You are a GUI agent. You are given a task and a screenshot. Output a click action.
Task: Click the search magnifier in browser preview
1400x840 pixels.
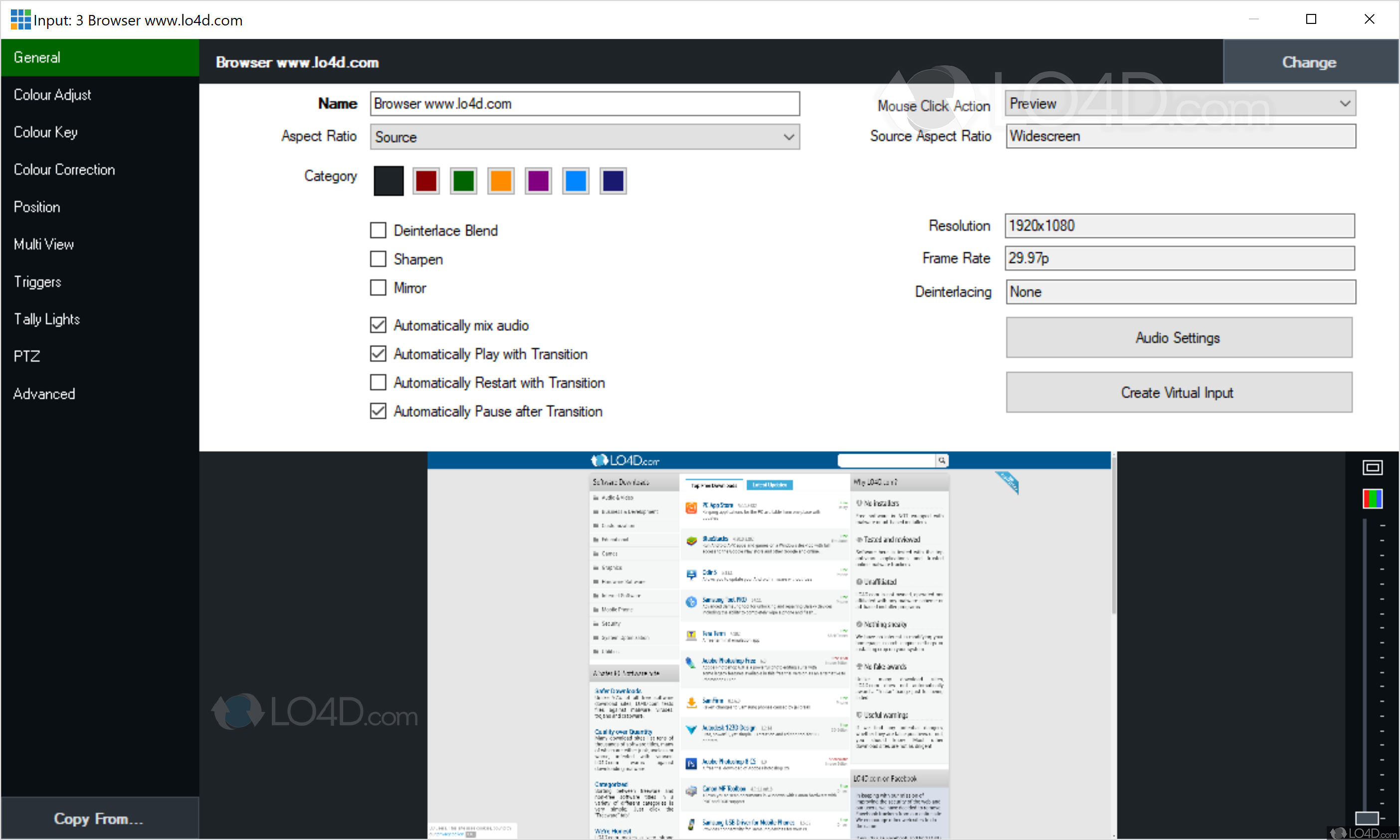pos(942,460)
